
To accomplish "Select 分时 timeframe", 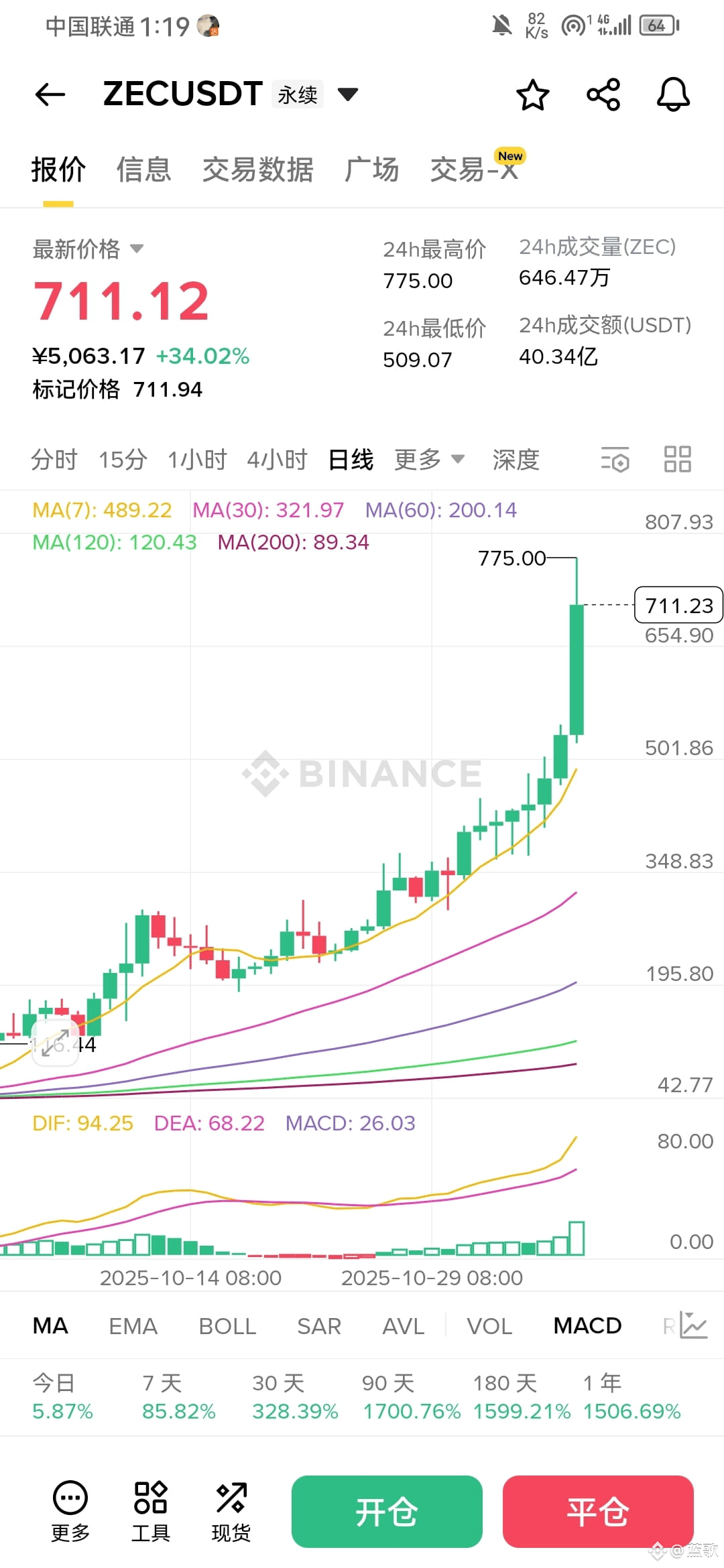I will point(54,460).
